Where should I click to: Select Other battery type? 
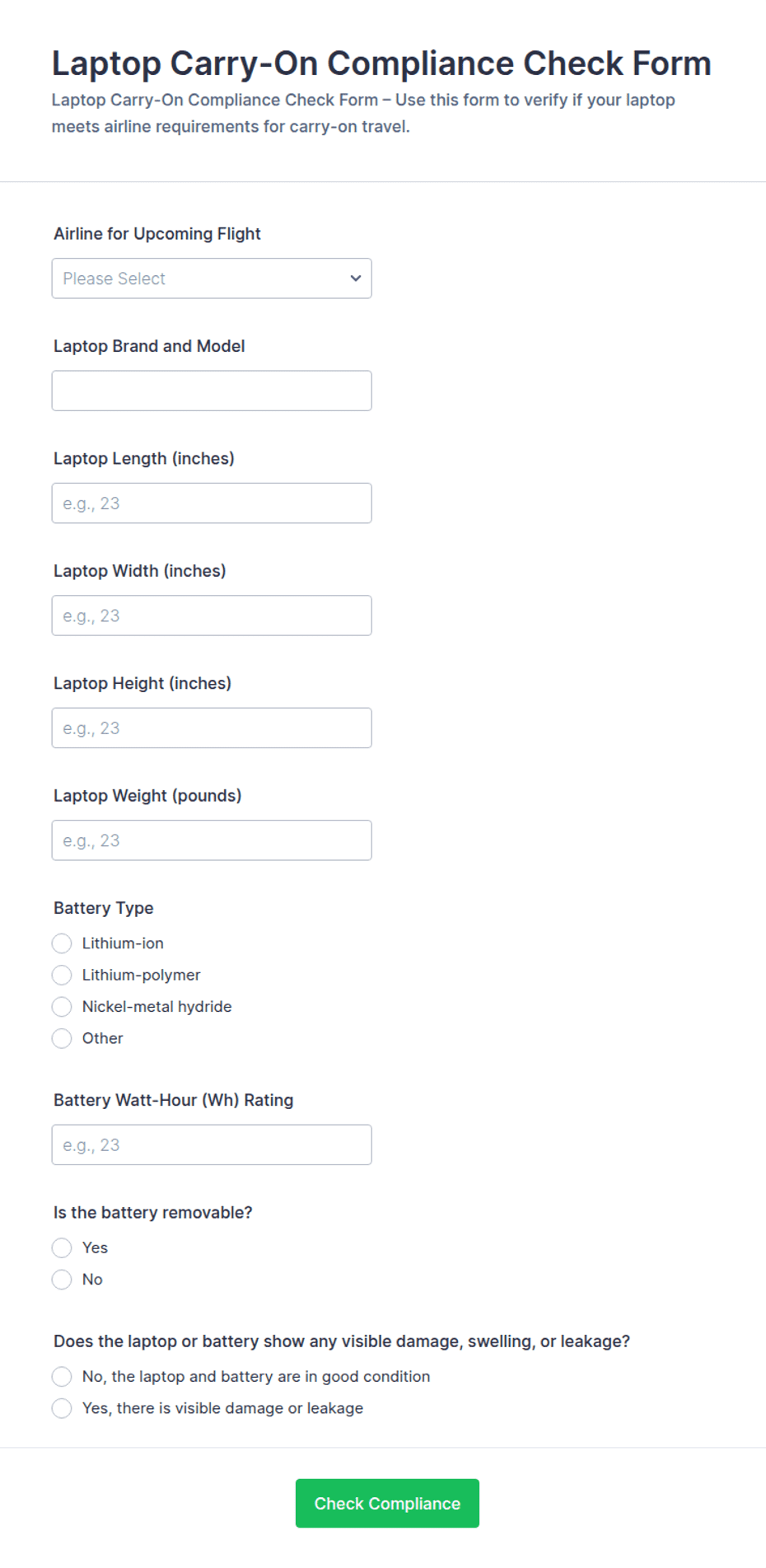click(62, 1039)
